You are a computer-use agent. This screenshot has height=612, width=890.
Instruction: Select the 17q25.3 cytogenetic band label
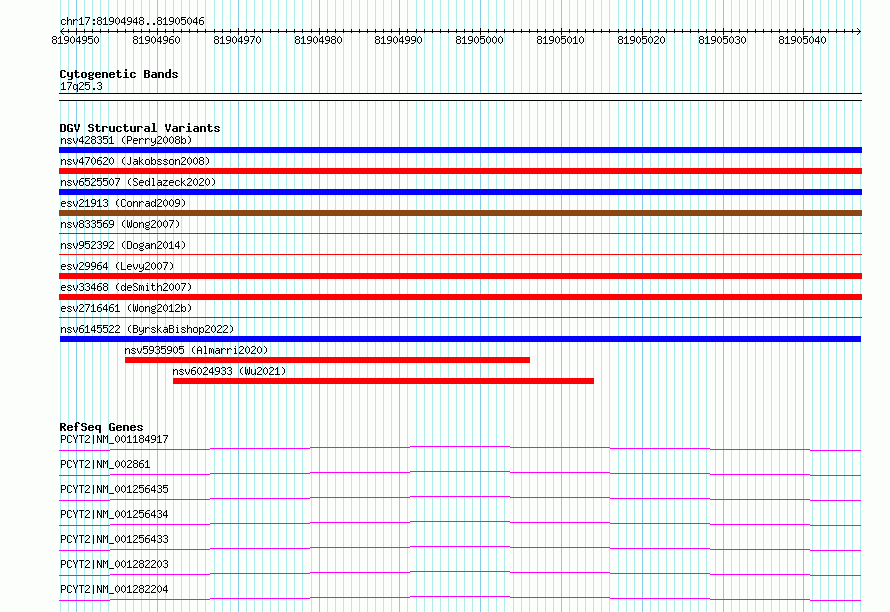[x=81, y=86]
